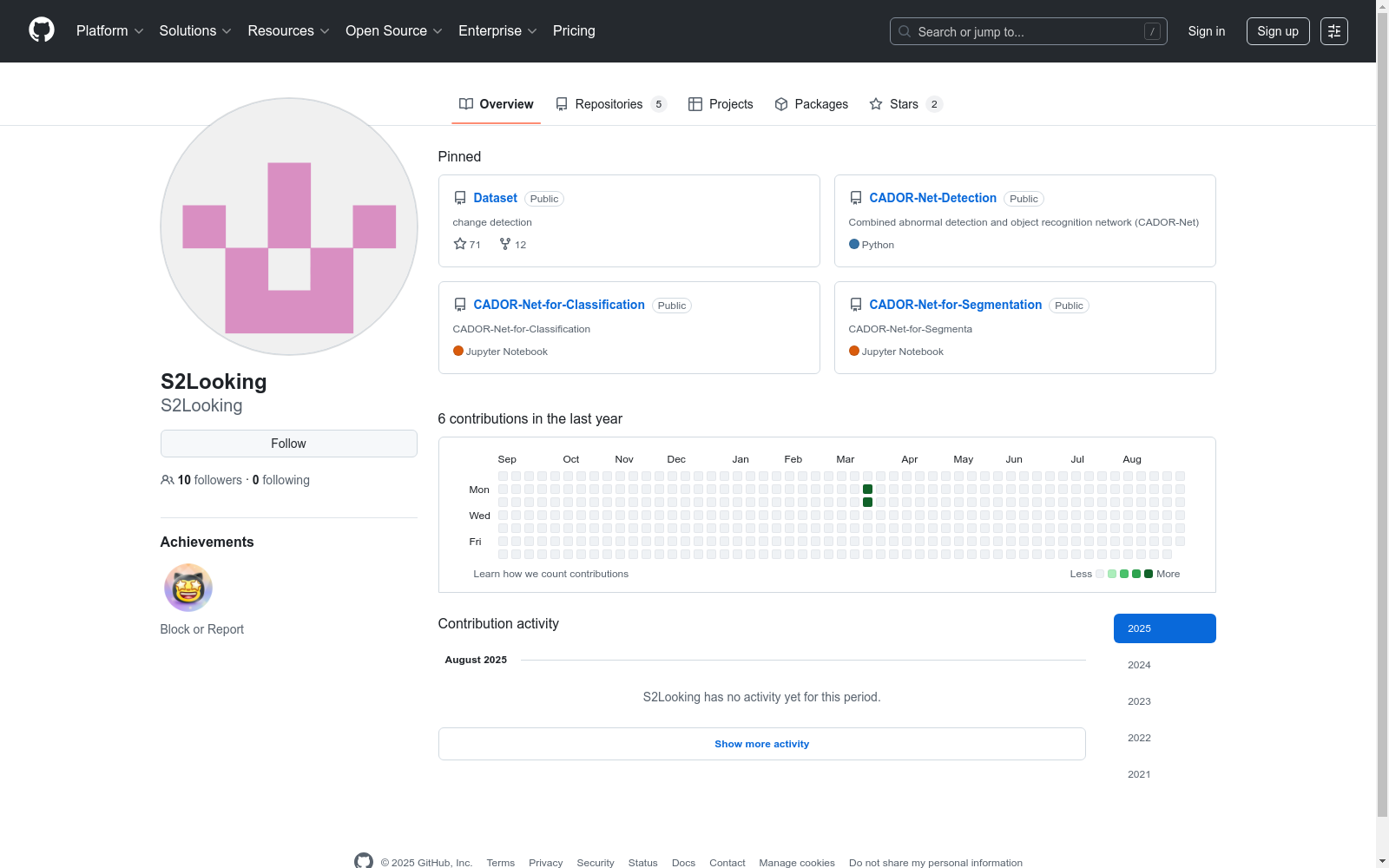
Task: Open the Terms footer link
Action: tap(501, 863)
